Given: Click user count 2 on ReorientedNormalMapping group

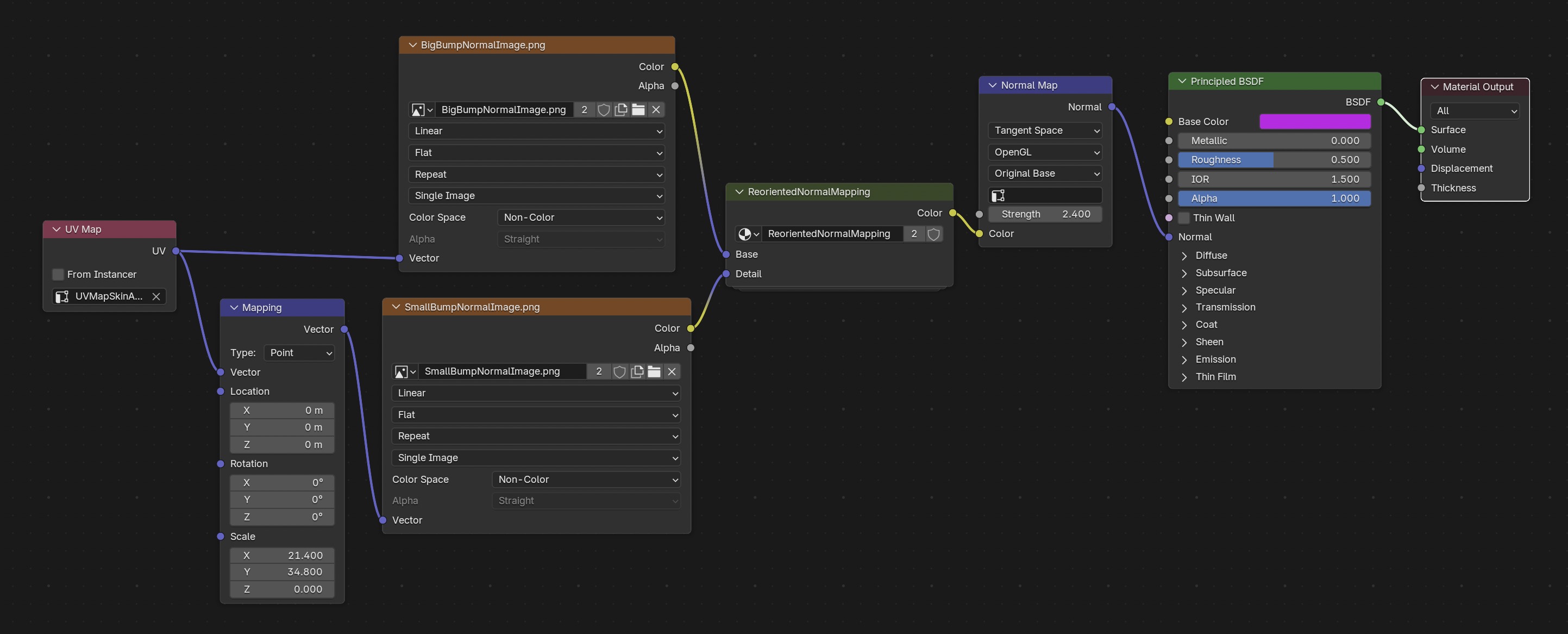Looking at the screenshot, I should coord(914,234).
